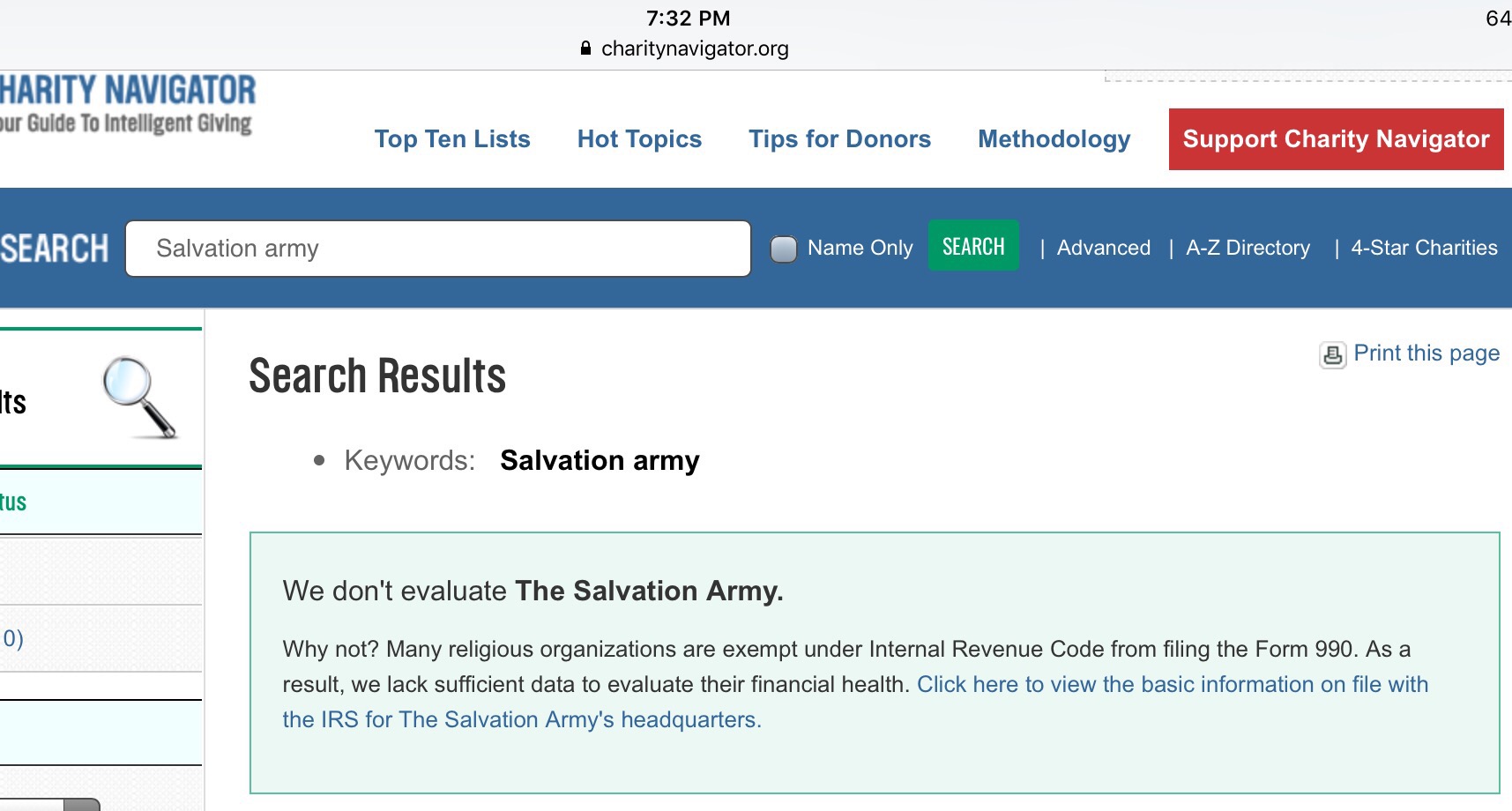The image size is (1512, 811).
Task: Open the 4-Star Charities link
Action: pyautogui.click(x=1424, y=248)
